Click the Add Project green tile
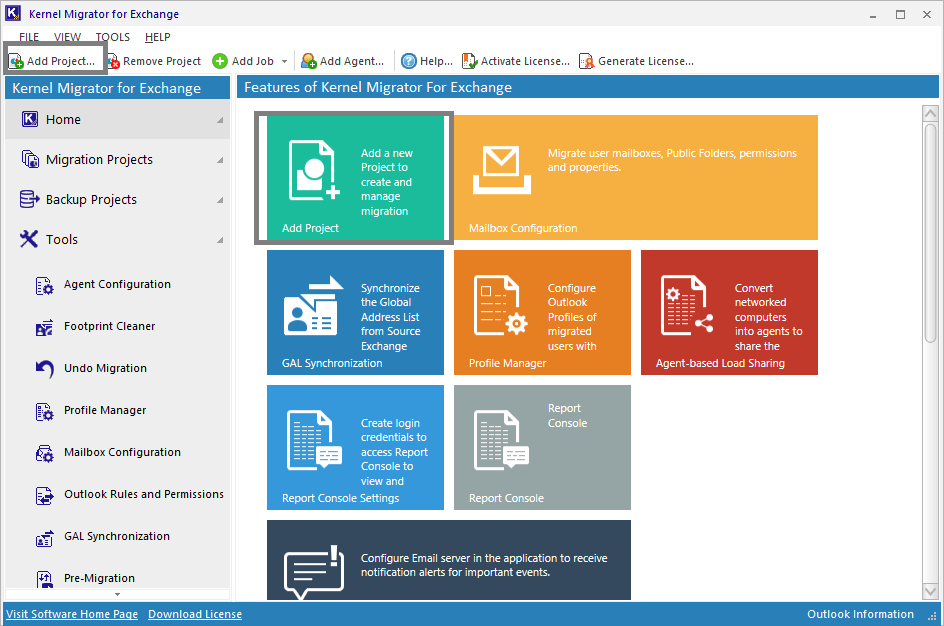The width and height of the screenshot is (944, 626). point(355,178)
